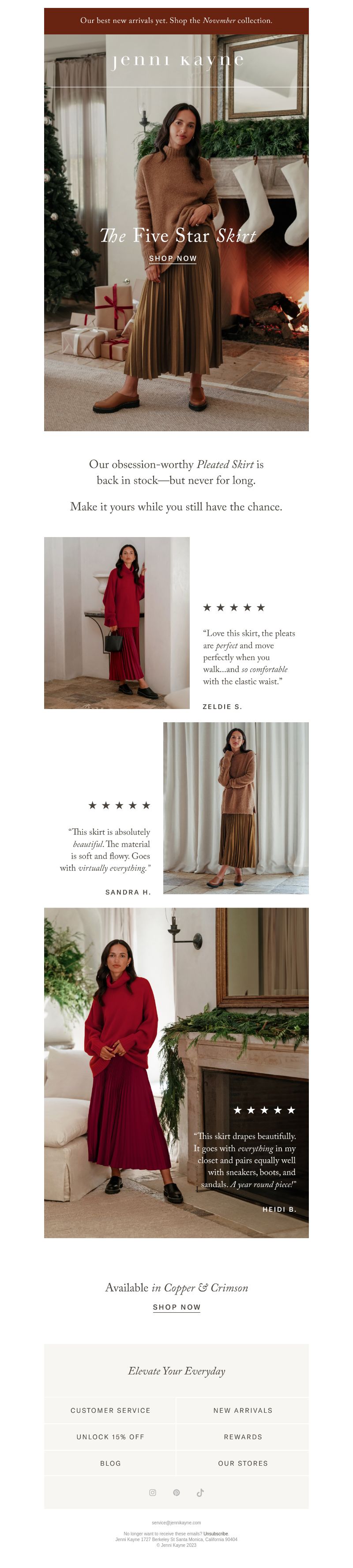Click the service@jennikayne.com email address
Viewport: 353px width, 1568px height.
tap(176, 1522)
